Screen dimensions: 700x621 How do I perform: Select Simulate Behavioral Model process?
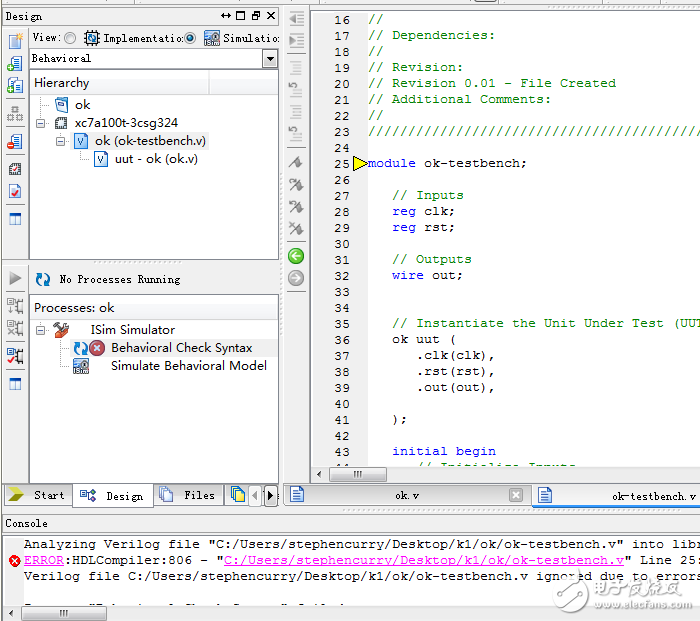[188, 366]
